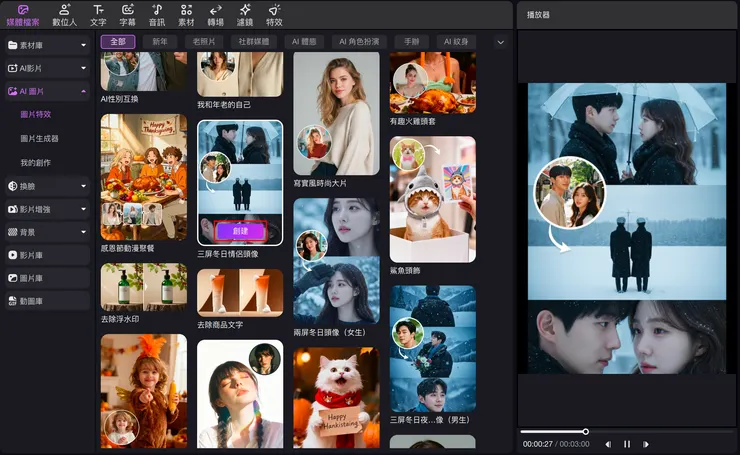Step to next frame in player
The image size is (740, 455).
[x=646, y=444]
